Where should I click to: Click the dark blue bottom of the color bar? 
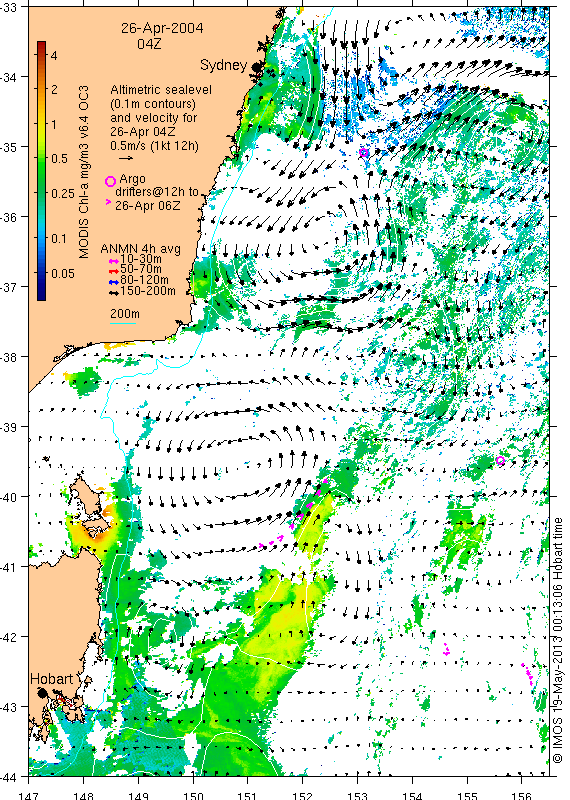point(41,295)
